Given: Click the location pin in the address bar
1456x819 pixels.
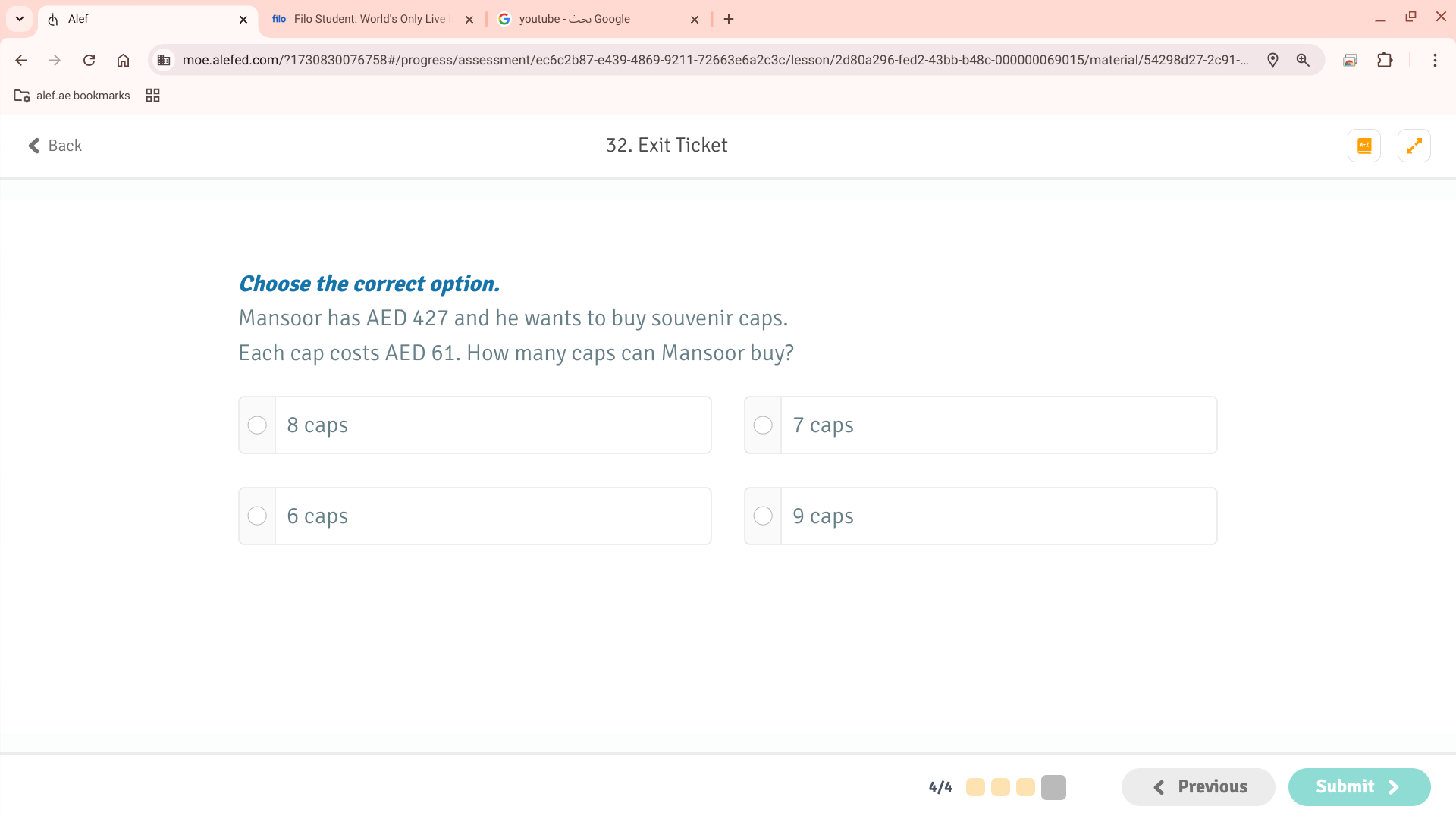Looking at the screenshot, I should coord(1272,60).
